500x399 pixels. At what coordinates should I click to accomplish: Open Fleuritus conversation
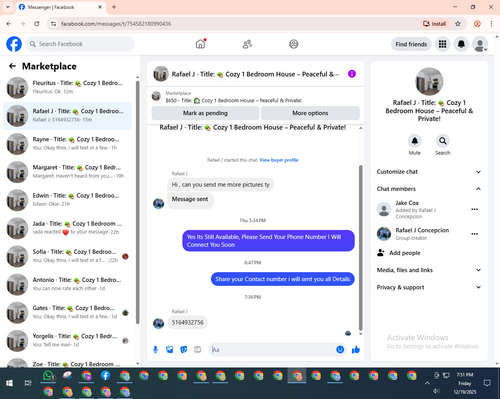point(68,87)
